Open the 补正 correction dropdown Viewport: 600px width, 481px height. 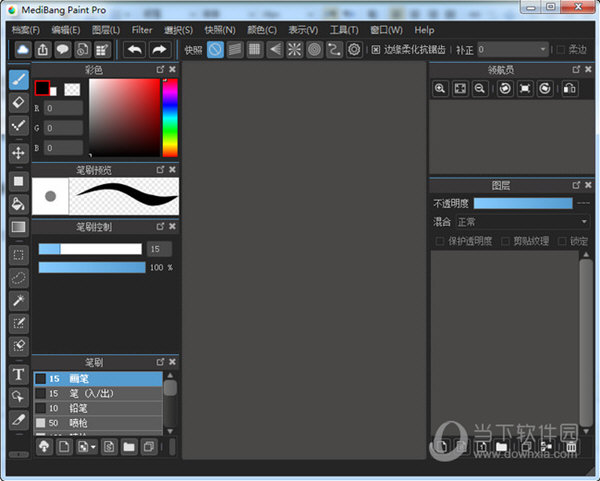[x=513, y=50]
